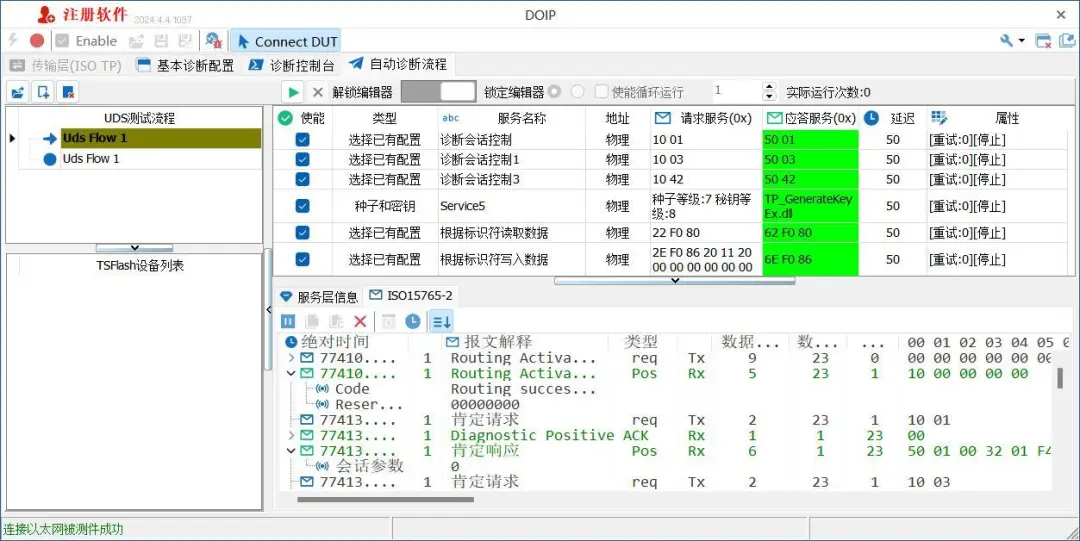Uncheck enable box for 诊断会话控制1 row
The height and width of the screenshot is (541, 1080).
point(302,159)
